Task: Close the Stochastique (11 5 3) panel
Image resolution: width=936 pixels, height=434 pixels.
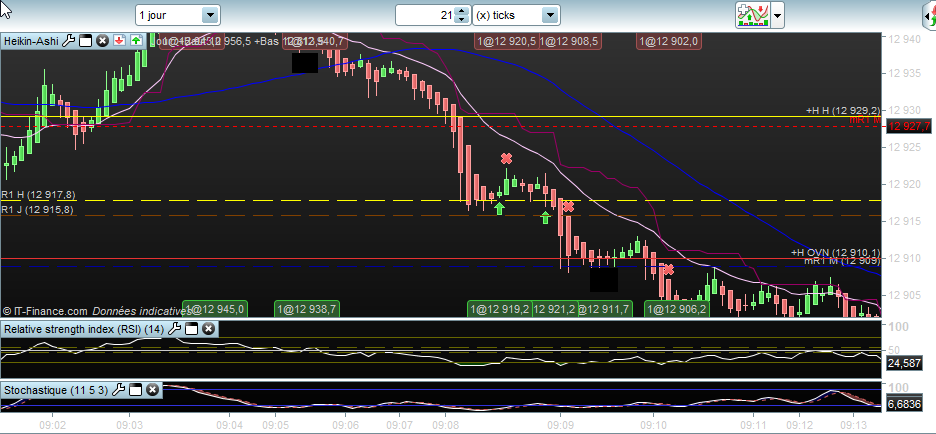Action: tap(152, 390)
